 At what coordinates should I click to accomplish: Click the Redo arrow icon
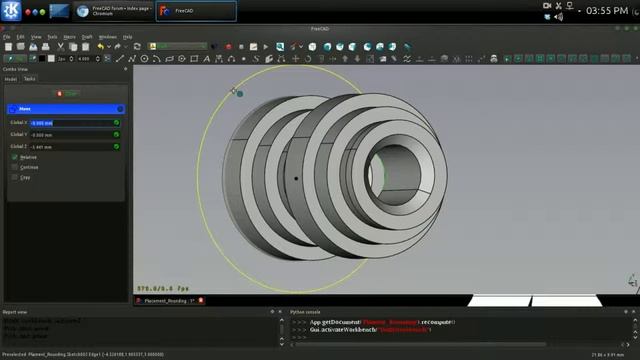click(118, 47)
